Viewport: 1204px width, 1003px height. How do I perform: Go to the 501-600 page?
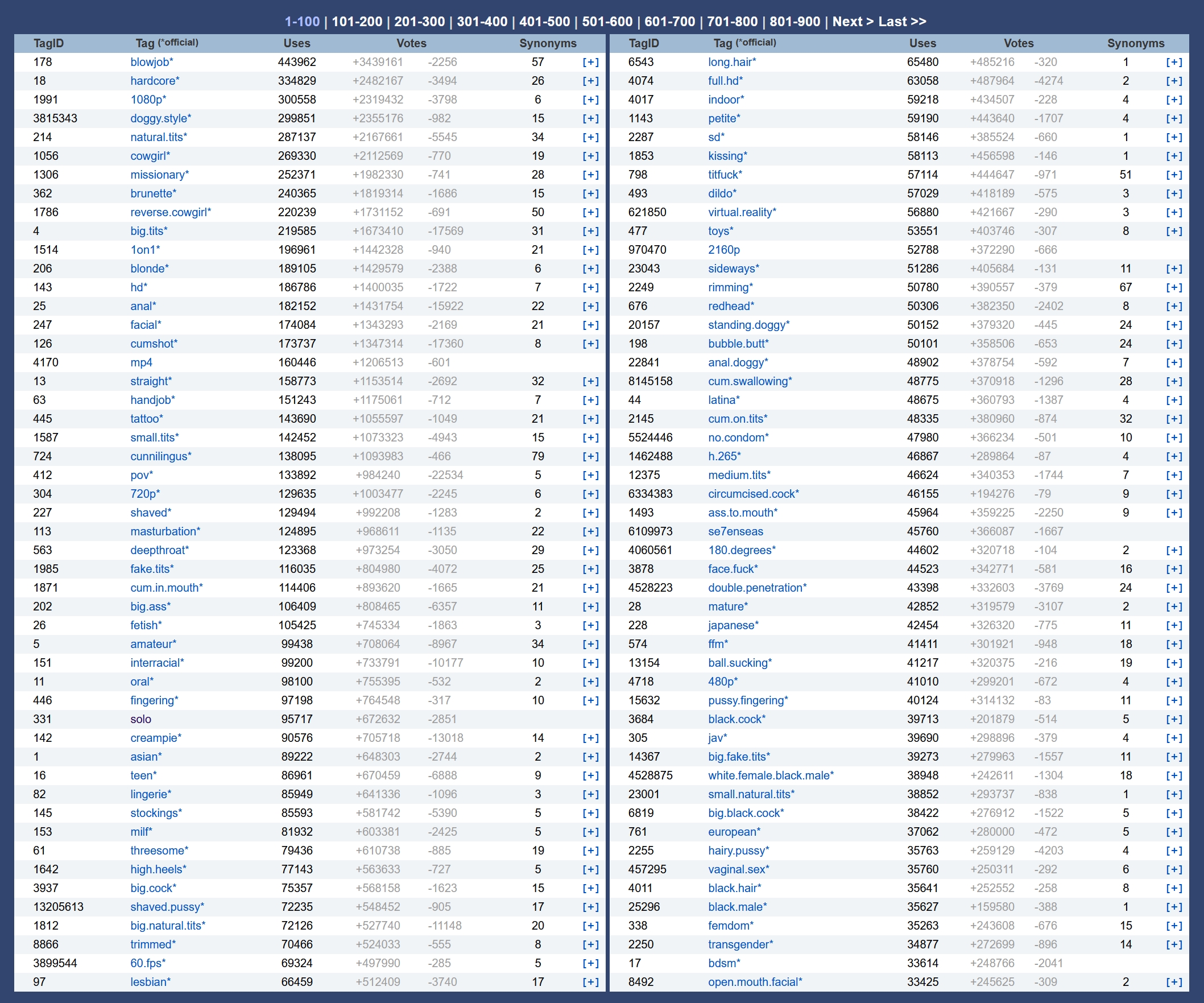coord(607,22)
